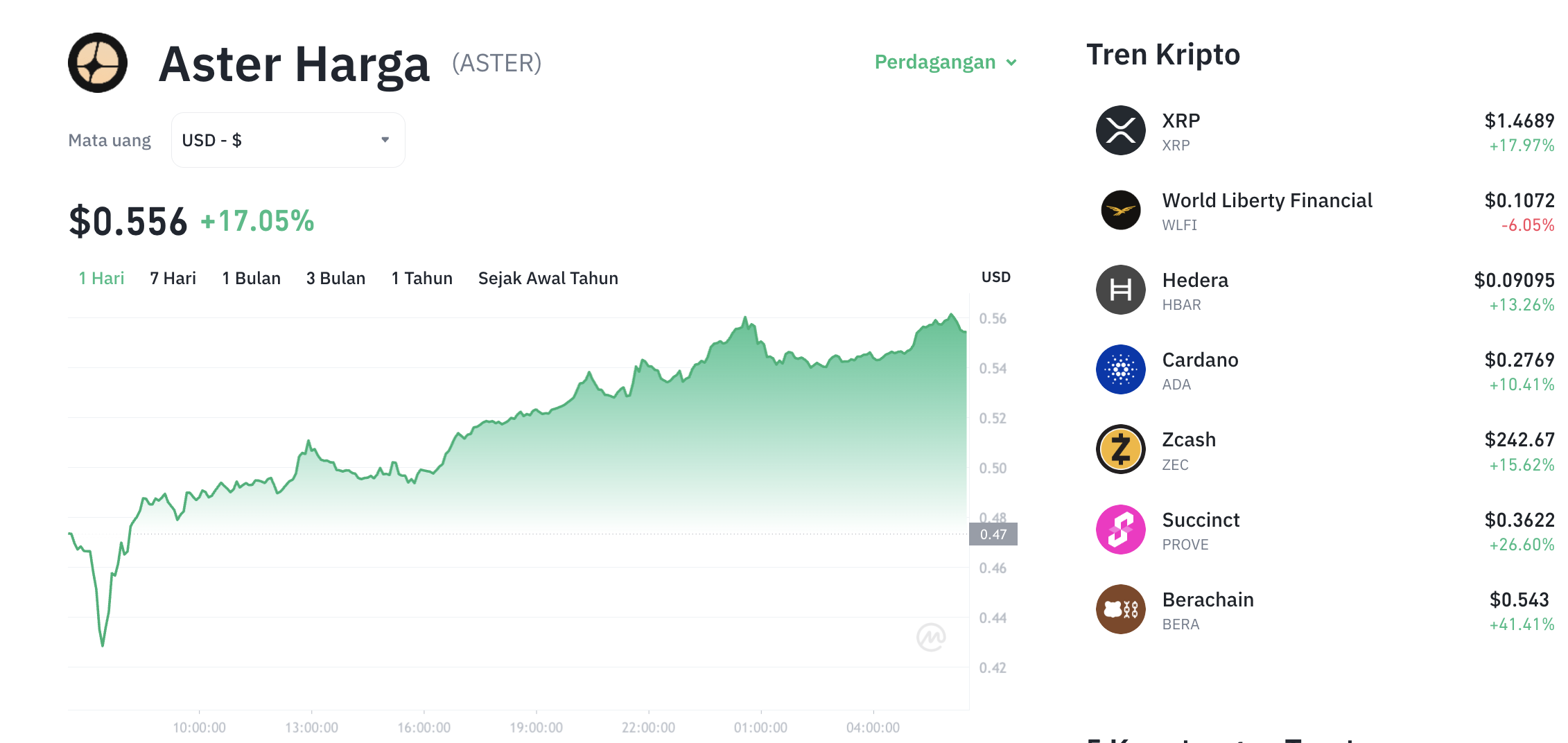Screen dimensions: 1568x743
Task: Enable the 1 Bulan price view
Action: pos(251,278)
